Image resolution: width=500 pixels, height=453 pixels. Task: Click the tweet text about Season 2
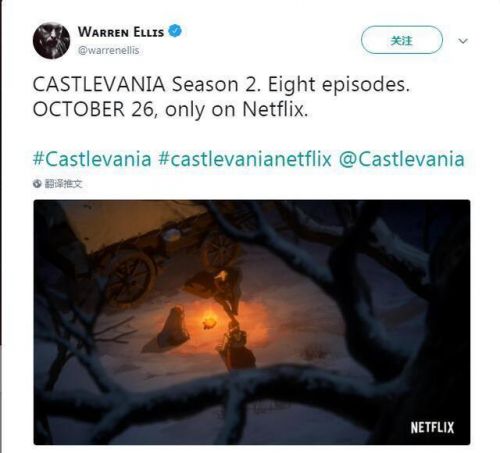221,84
